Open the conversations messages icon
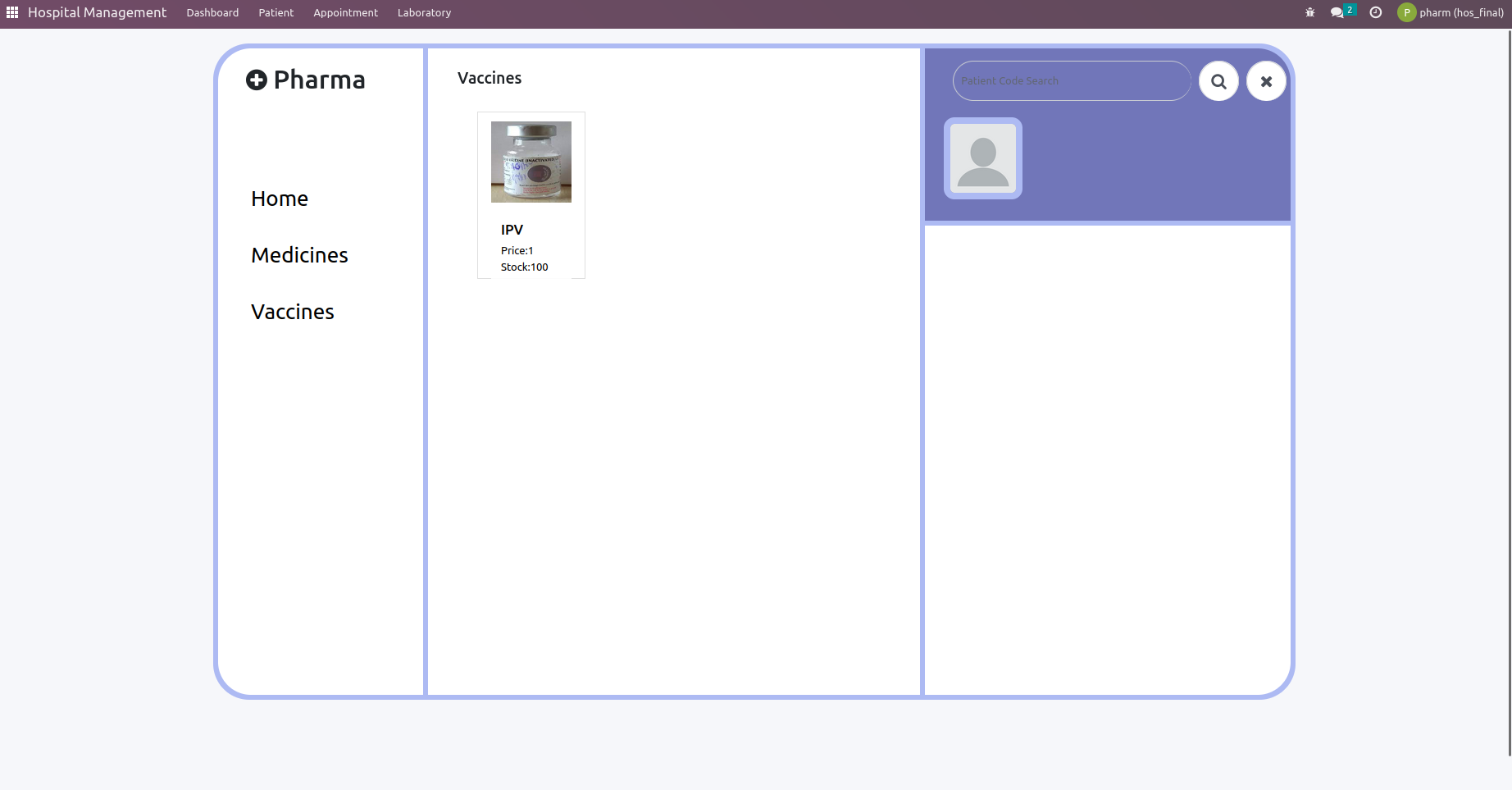This screenshot has width=1512, height=790. click(1338, 12)
